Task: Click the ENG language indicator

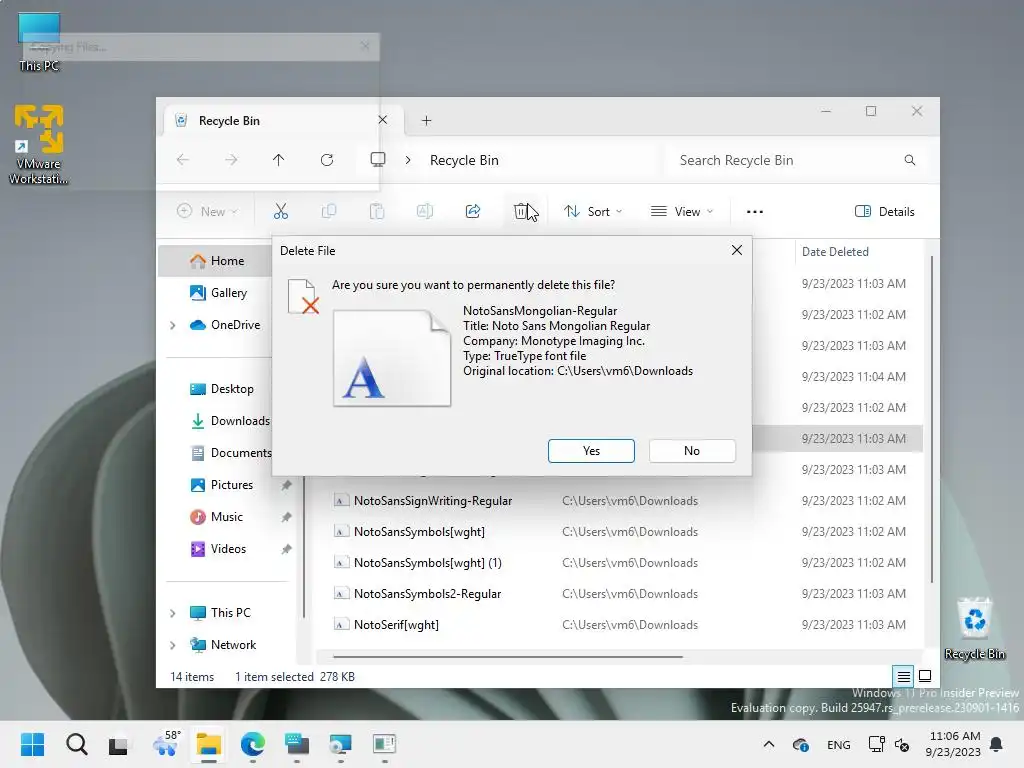Action: point(839,744)
